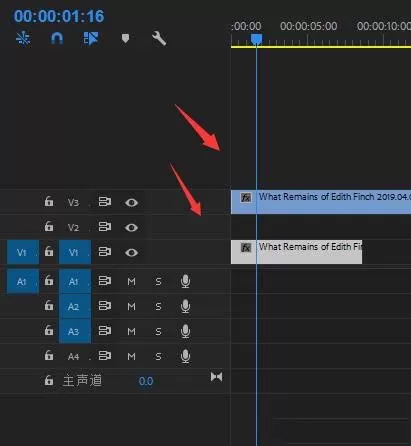This screenshot has width=411, height=446.
Task: Toggle V1 track targeting
Action: tap(75, 252)
